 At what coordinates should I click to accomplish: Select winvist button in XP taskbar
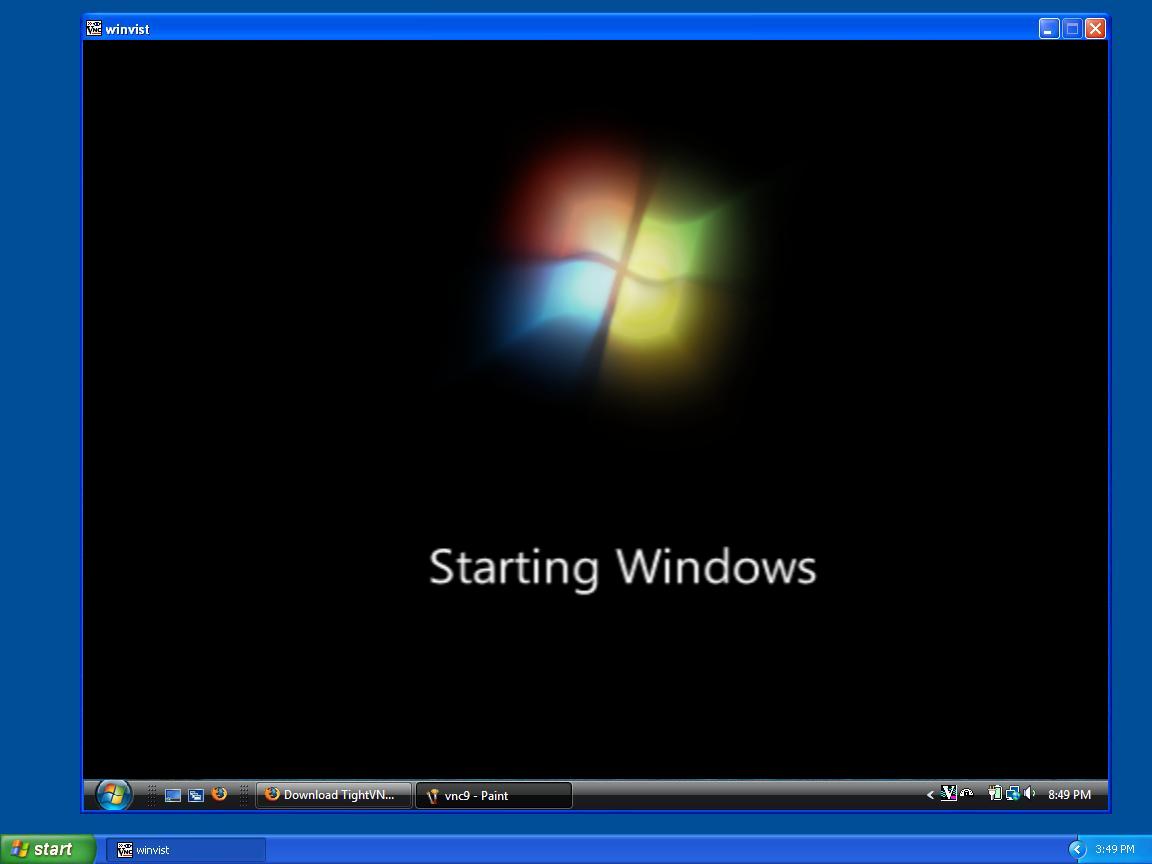[186, 850]
